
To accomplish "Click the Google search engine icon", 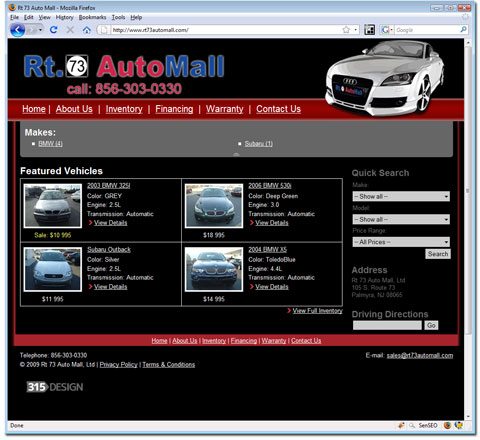I will pos(385,30).
